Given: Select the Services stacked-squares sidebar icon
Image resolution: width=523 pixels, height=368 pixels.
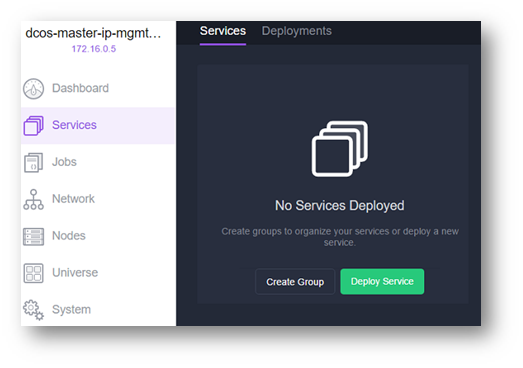Looking at the screenshot, I should 33,125.
